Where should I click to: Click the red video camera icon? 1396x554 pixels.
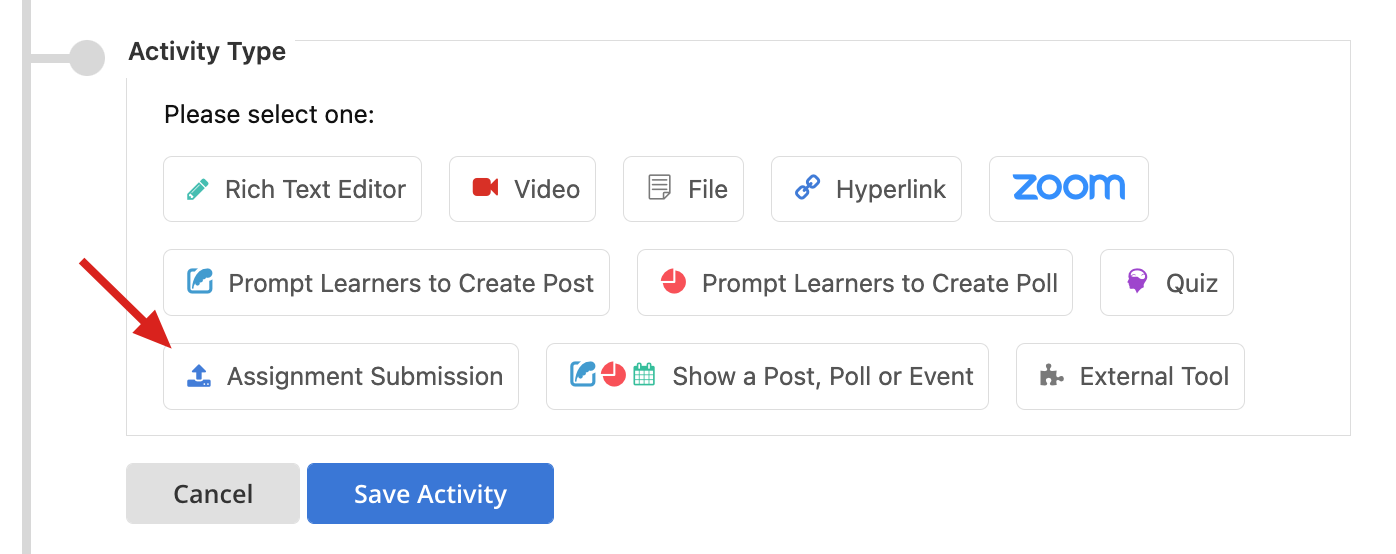click(485, 188)
